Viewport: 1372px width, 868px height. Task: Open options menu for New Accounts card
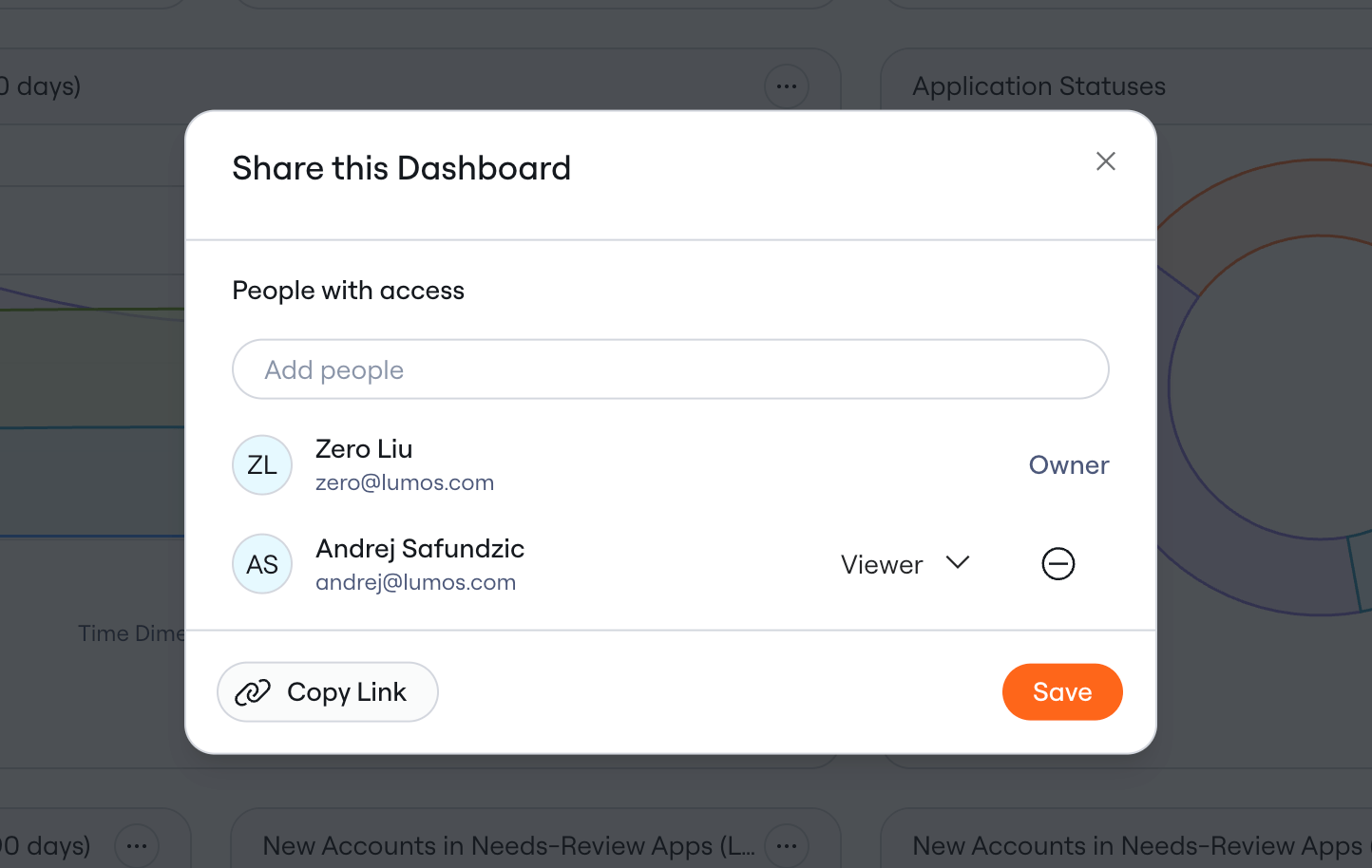[787, 845]
